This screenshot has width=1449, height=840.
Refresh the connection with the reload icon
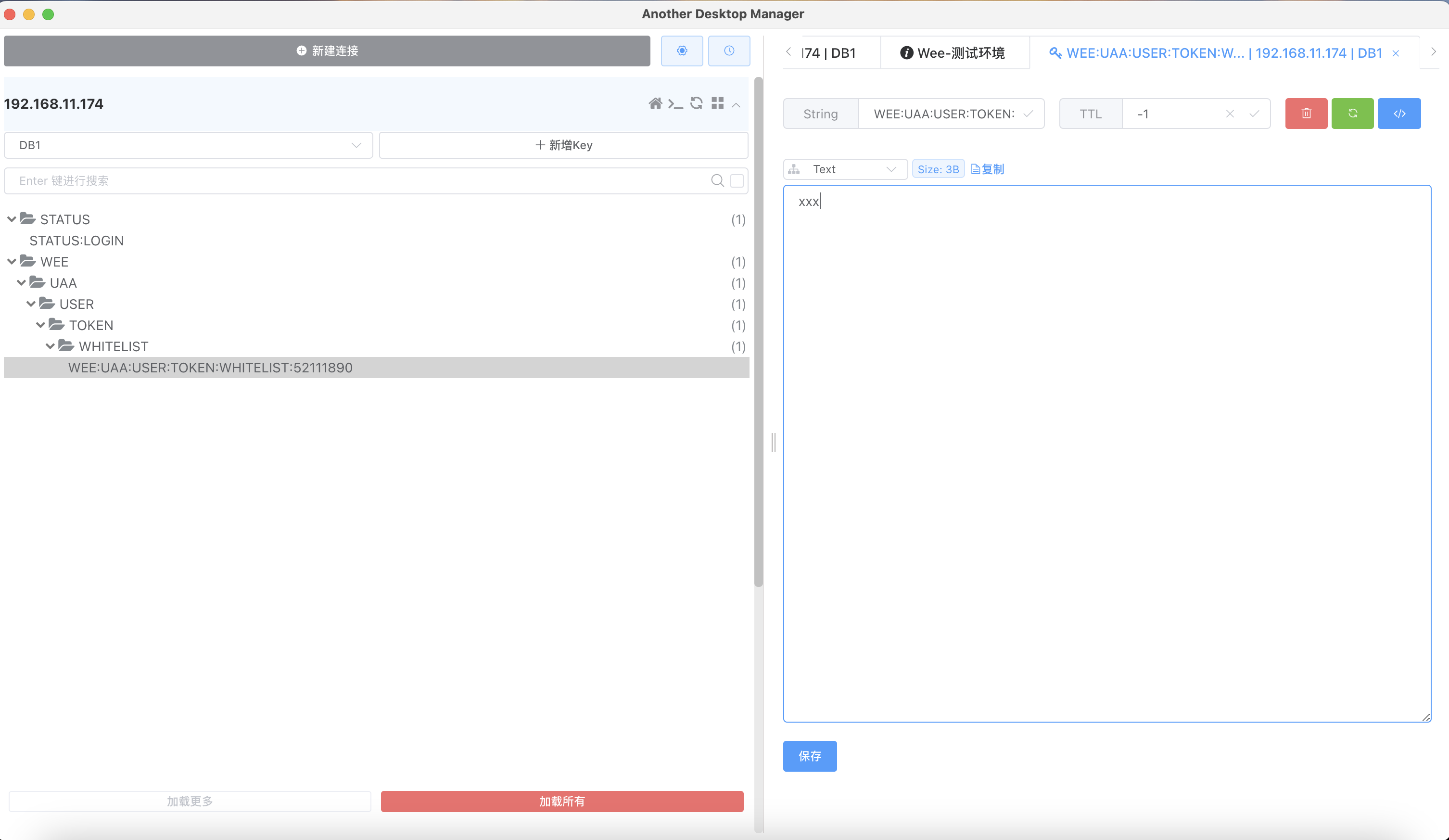pyautogui.click(x=696, y=103)
